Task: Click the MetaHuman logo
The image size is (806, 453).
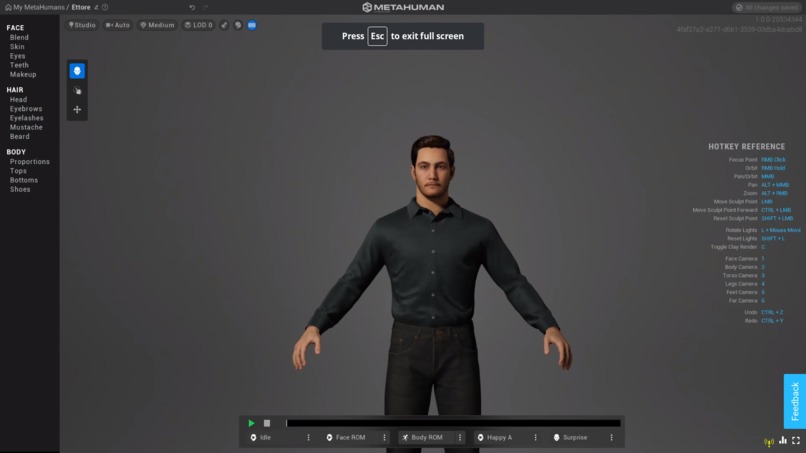Action: (x=403, y=7)
